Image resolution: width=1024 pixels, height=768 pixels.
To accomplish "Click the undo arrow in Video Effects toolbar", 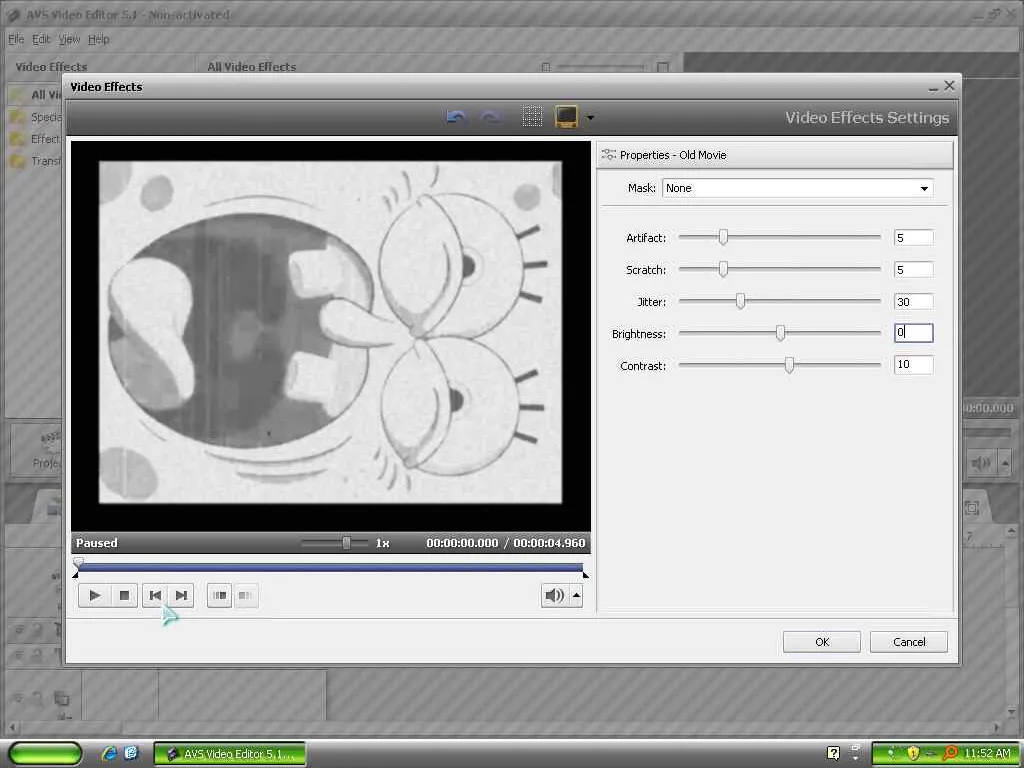I will (456, 118).
